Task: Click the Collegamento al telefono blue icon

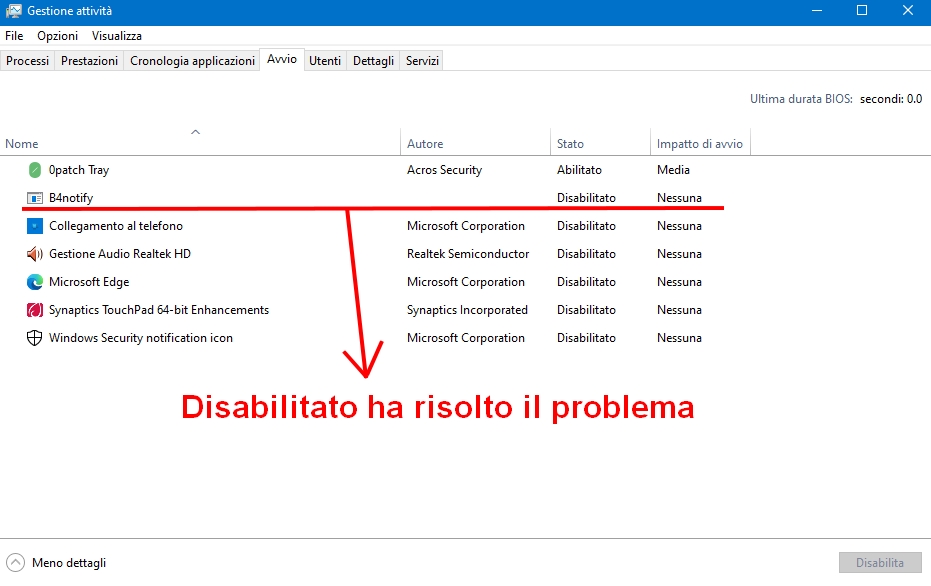Action: click(x=34, y=226)
